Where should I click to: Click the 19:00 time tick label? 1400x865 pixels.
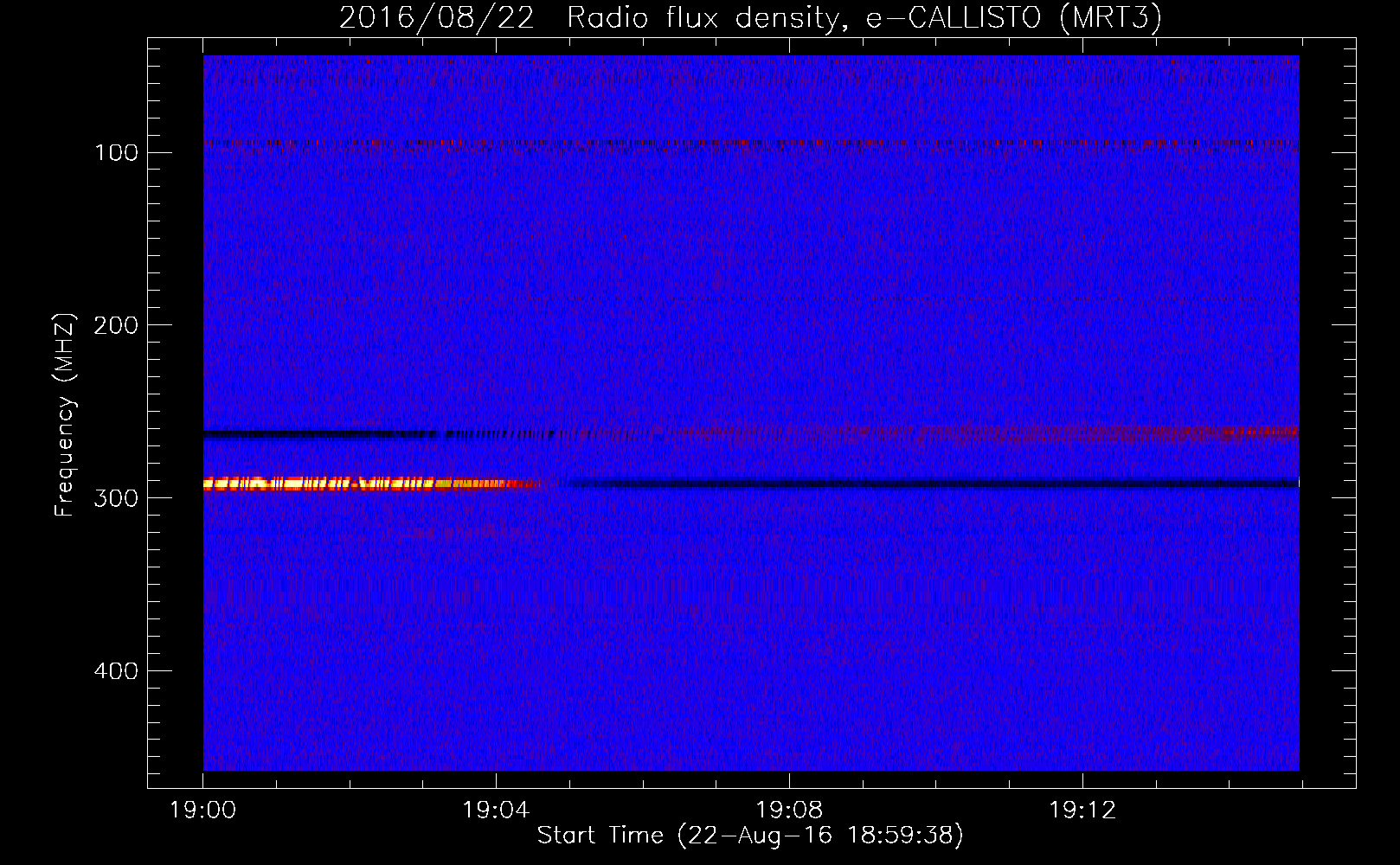[x=203, y=811]
